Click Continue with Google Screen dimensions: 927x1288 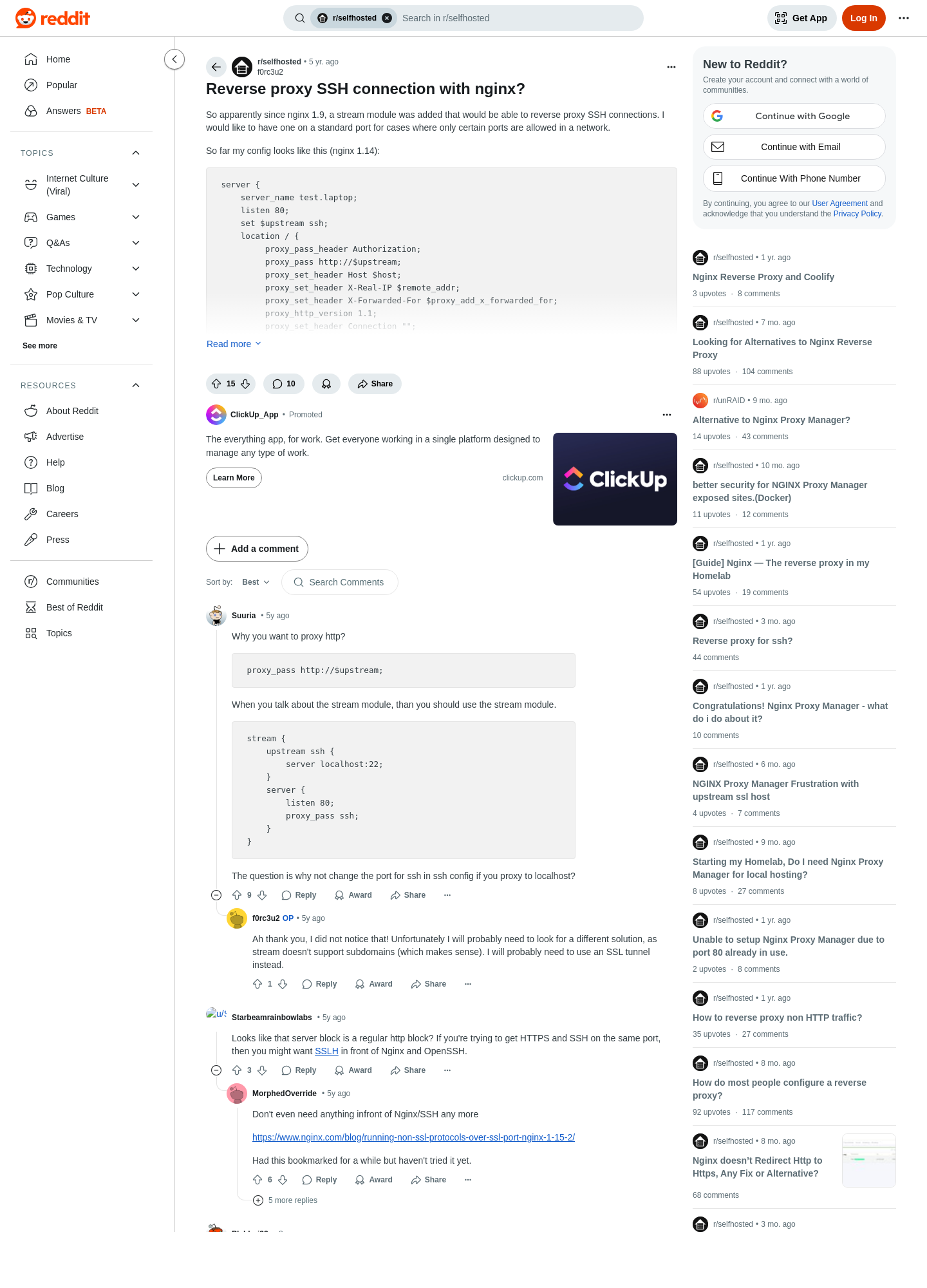coord(794,116)
